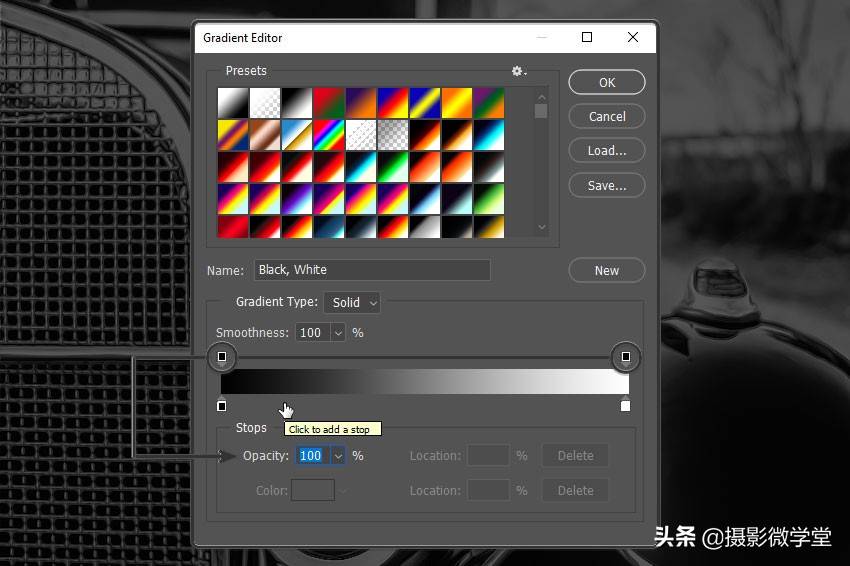This screenshot has height=566, width=850.
Task: Select the black color stop below gradient
Action: tap(222, 405)
